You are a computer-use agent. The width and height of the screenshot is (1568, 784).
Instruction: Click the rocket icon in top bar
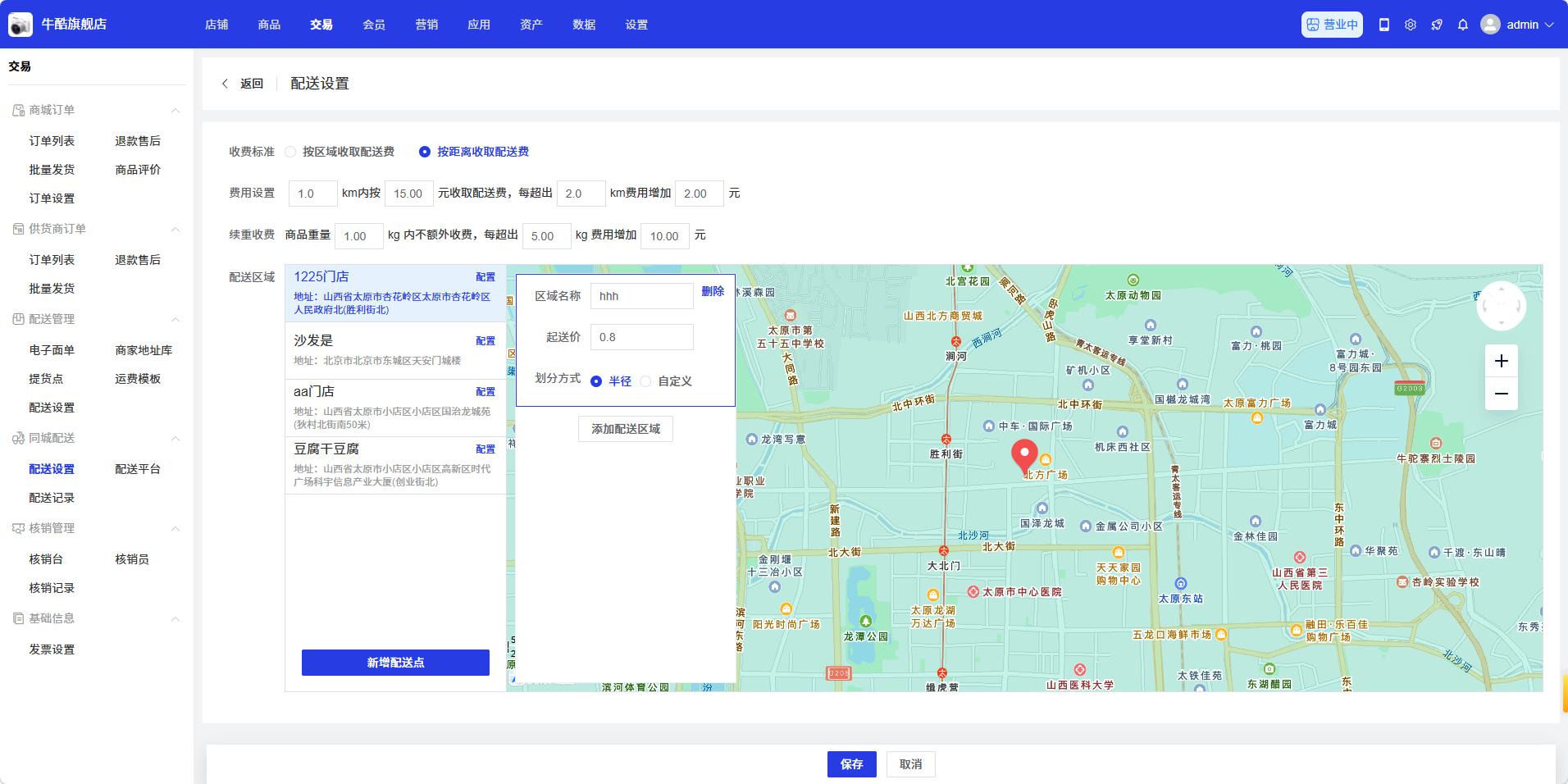(1437, 25)
